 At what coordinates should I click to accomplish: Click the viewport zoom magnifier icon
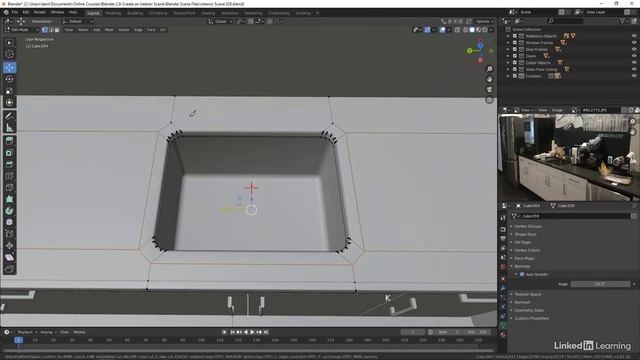[489, 69]
